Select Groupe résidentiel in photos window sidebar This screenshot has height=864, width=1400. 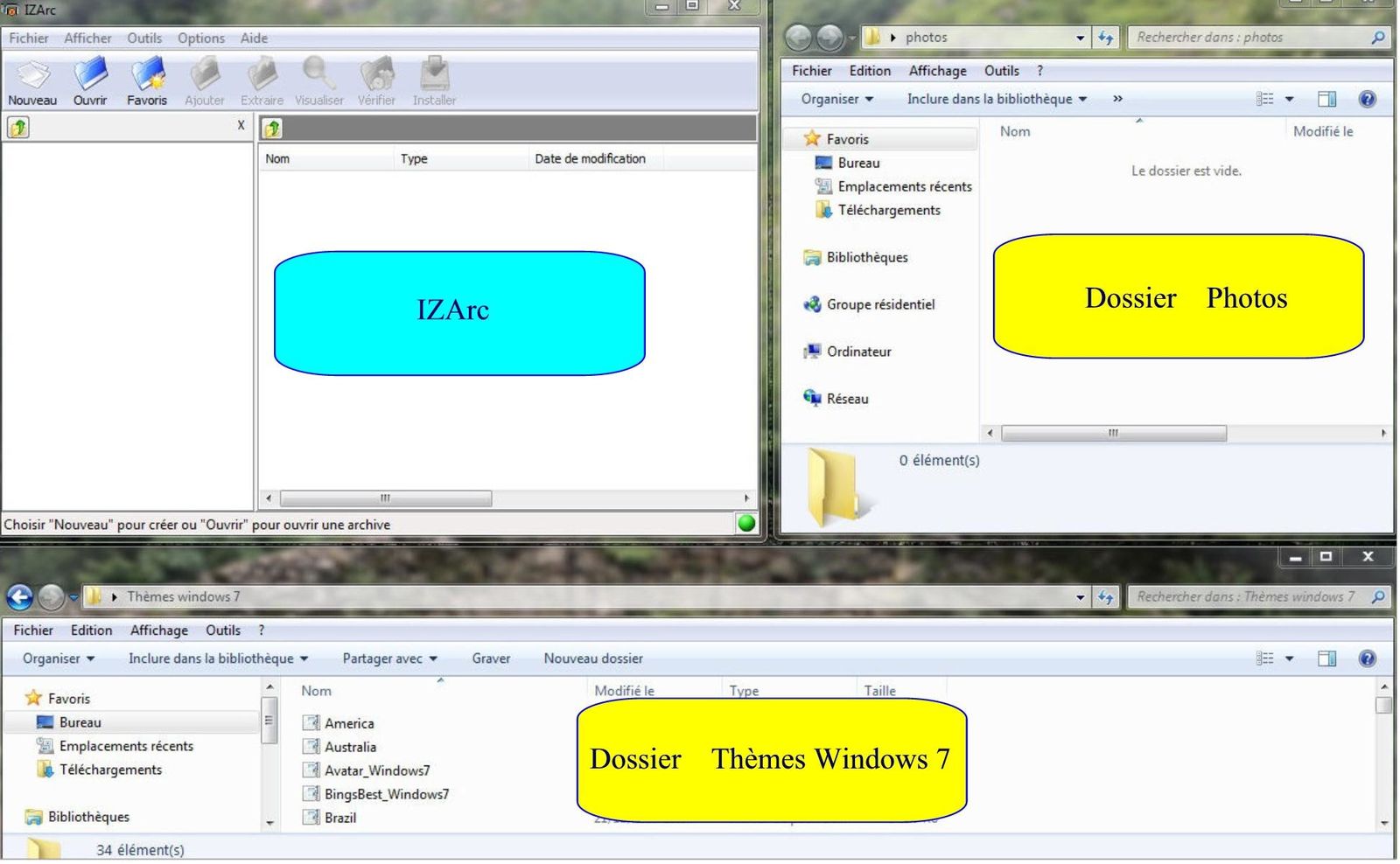coord(869,304)
